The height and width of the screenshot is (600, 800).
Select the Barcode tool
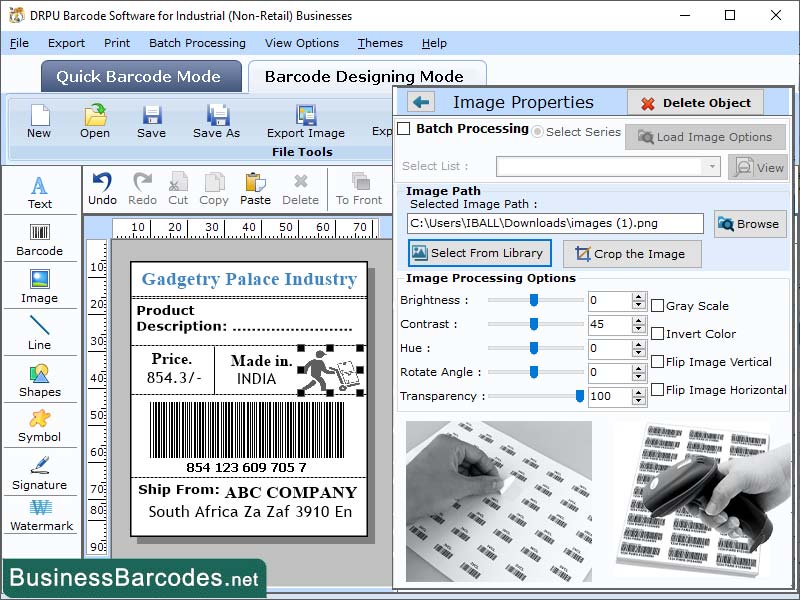40,240
